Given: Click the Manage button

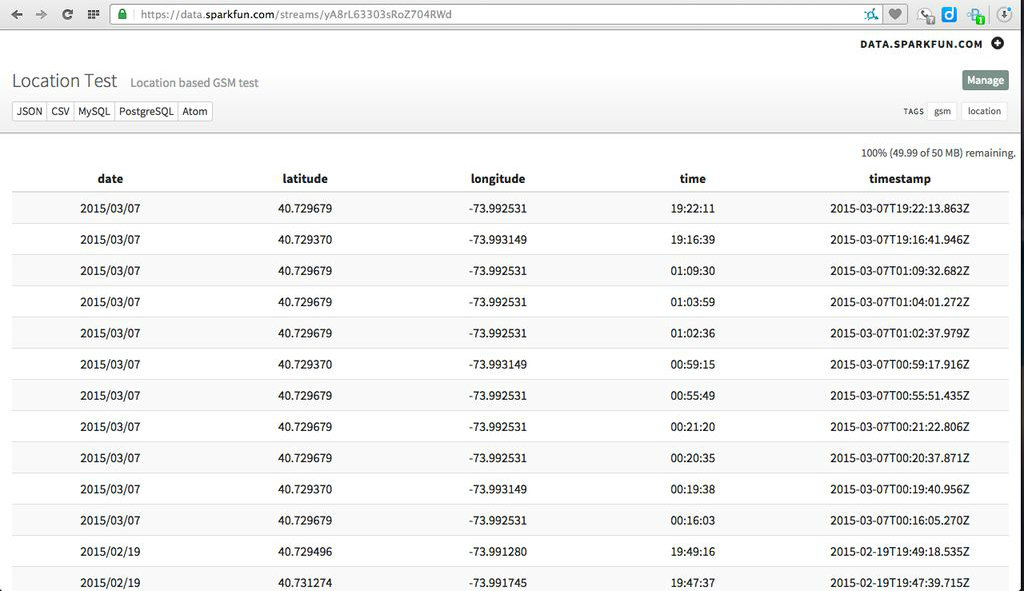Looking at the screenshot, I should 985,80.
